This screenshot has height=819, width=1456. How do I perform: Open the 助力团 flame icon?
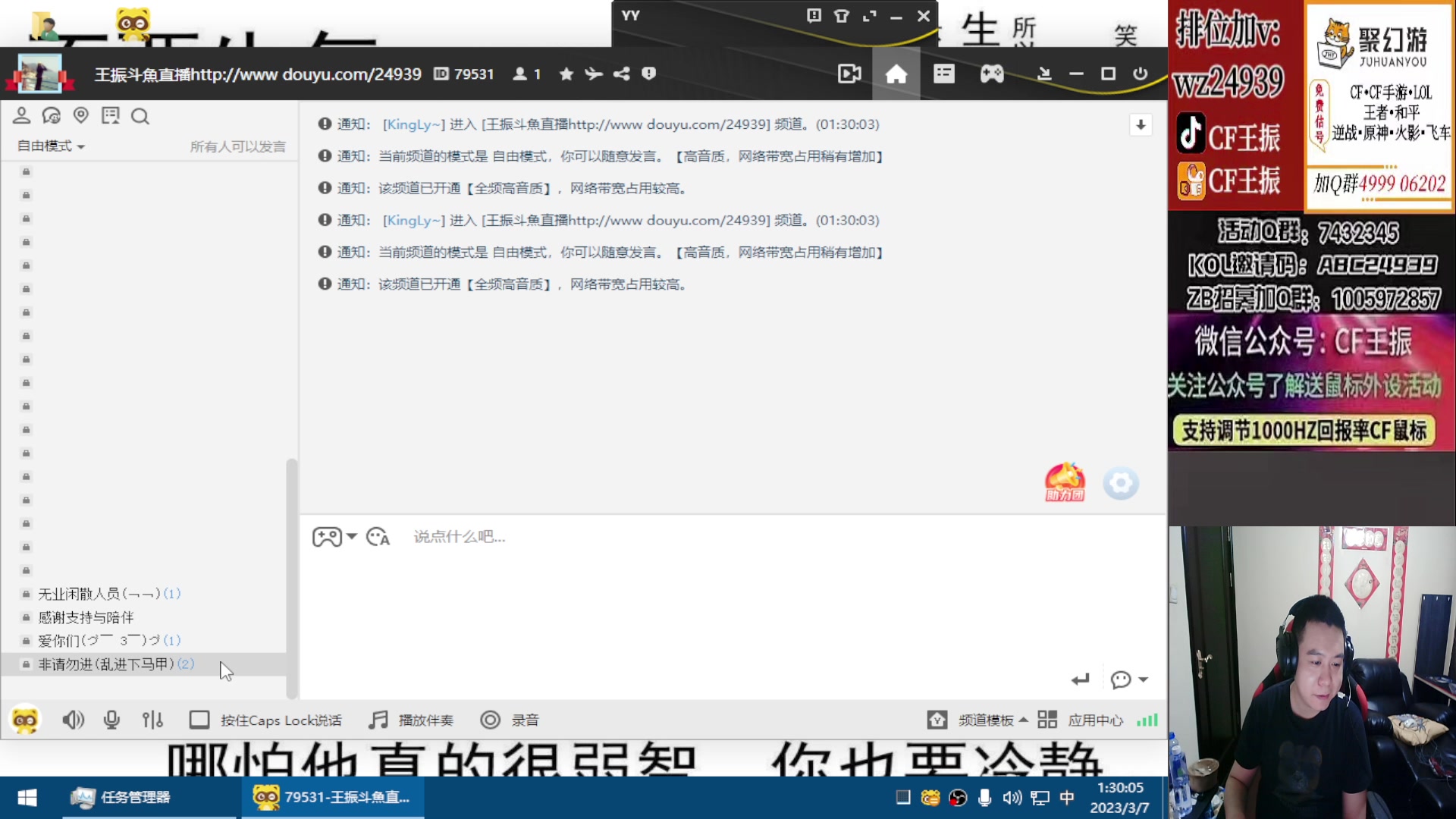(1065, 482)
